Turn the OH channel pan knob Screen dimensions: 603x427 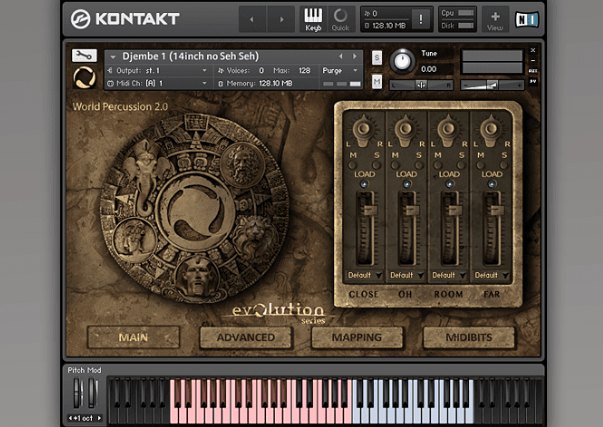click(405, 129)
